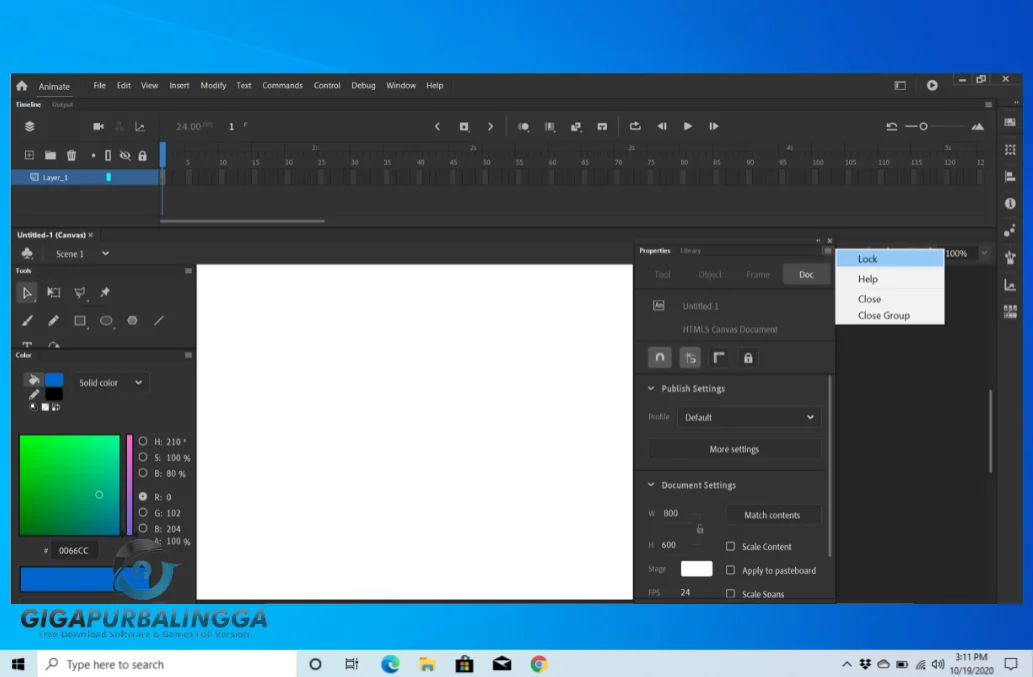The width and height of the screenshot is (1033, 677).
Task: Choose Lock from the panel menu
Action: (x=889, y=259)
